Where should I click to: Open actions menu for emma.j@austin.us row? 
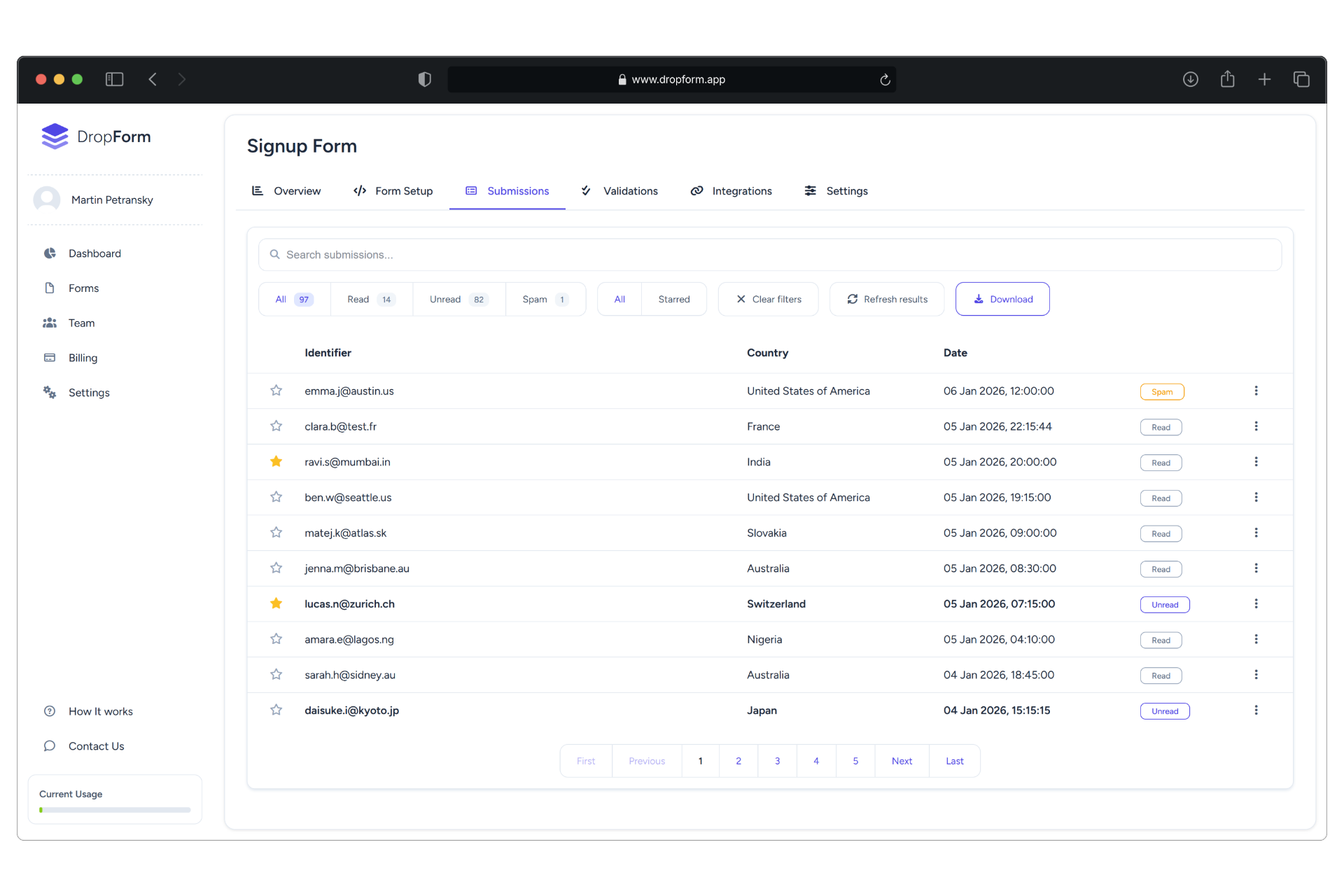[x=1256, y=391]
